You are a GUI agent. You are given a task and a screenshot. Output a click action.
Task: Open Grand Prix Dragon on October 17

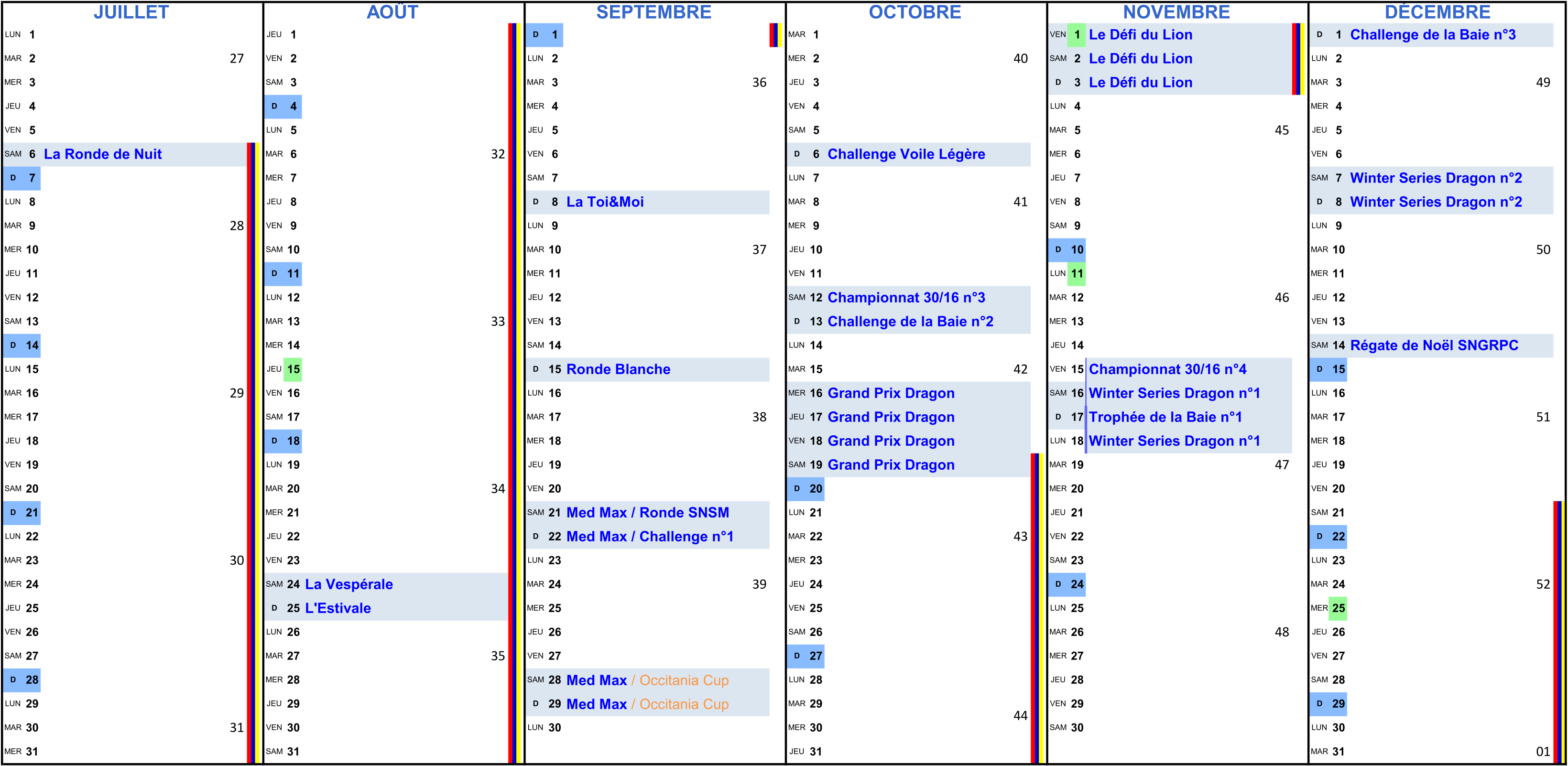click(891, 417)
